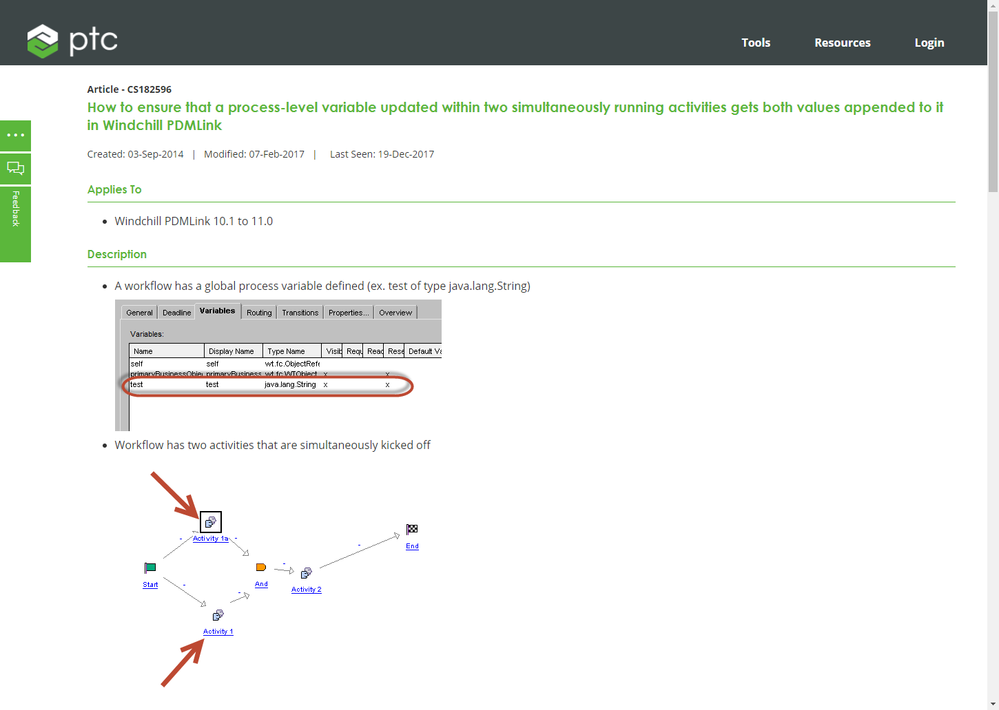This screenshot has width=999, height=710.
Task: Click the Properties... tab in the image
Action: 348,312
